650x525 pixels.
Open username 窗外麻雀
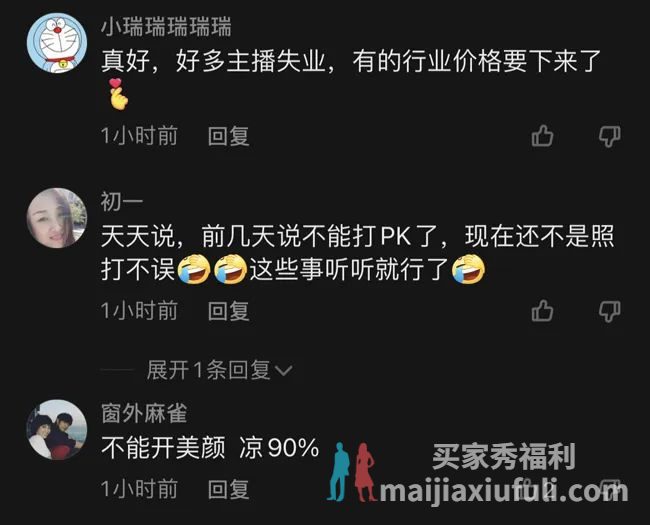144,413
